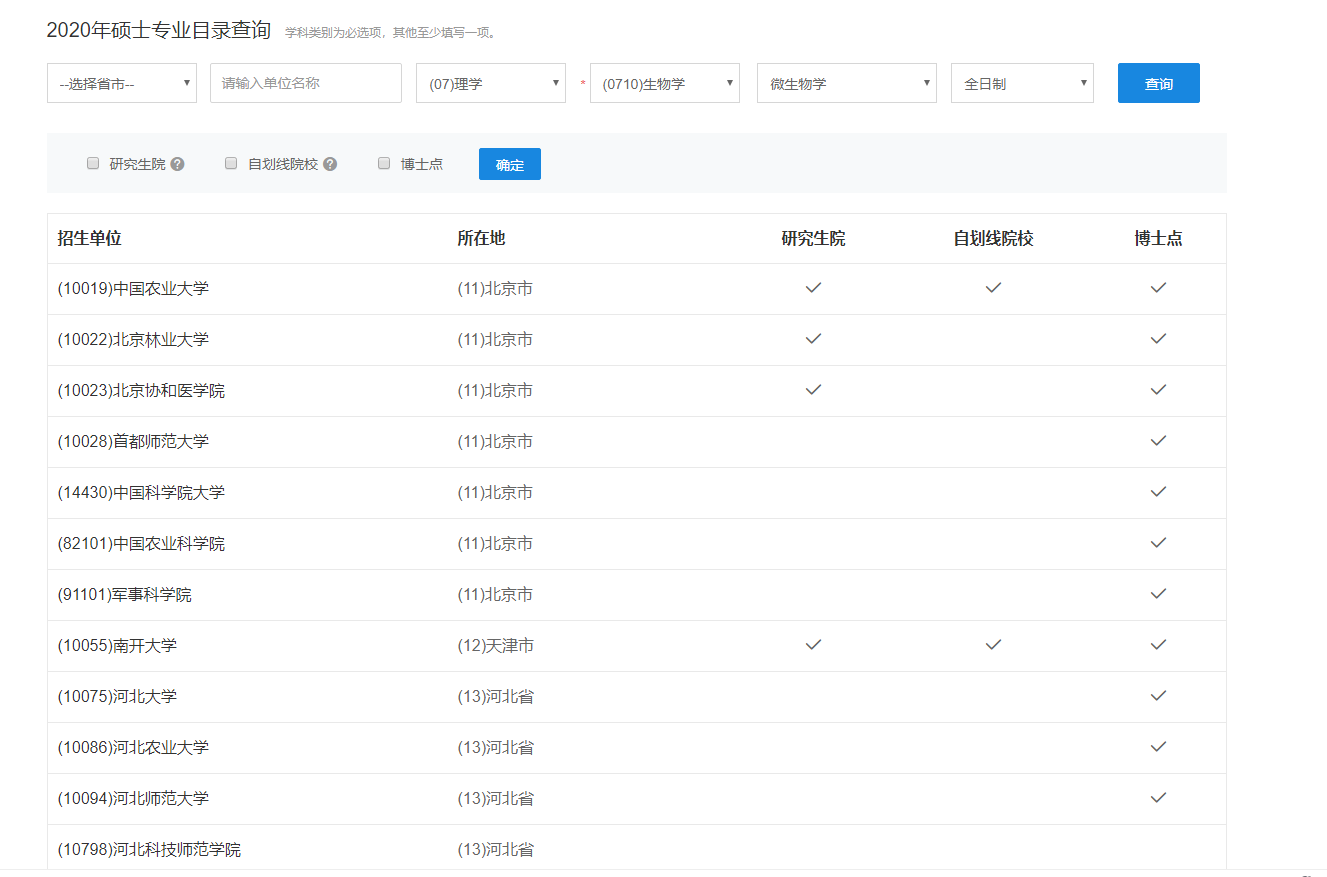Click the 自划线院校 table column header
This screenshot has width=1327, height=877.
(x=993, y=239)
